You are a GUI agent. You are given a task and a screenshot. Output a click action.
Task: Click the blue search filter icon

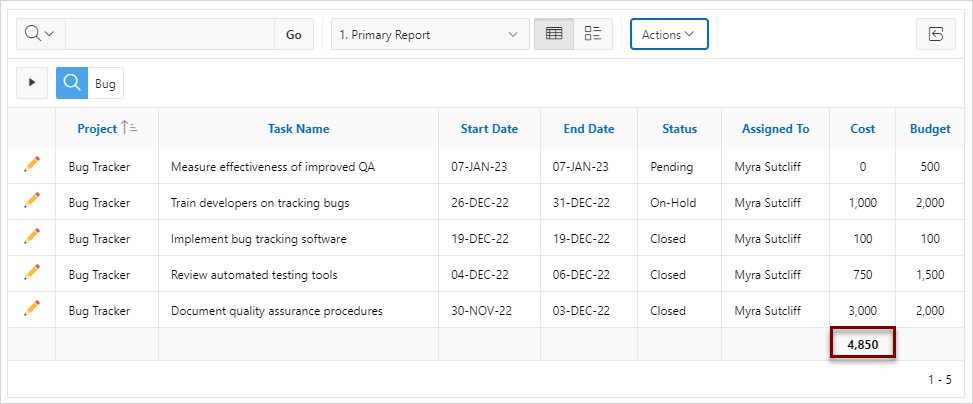coord(72,83)
